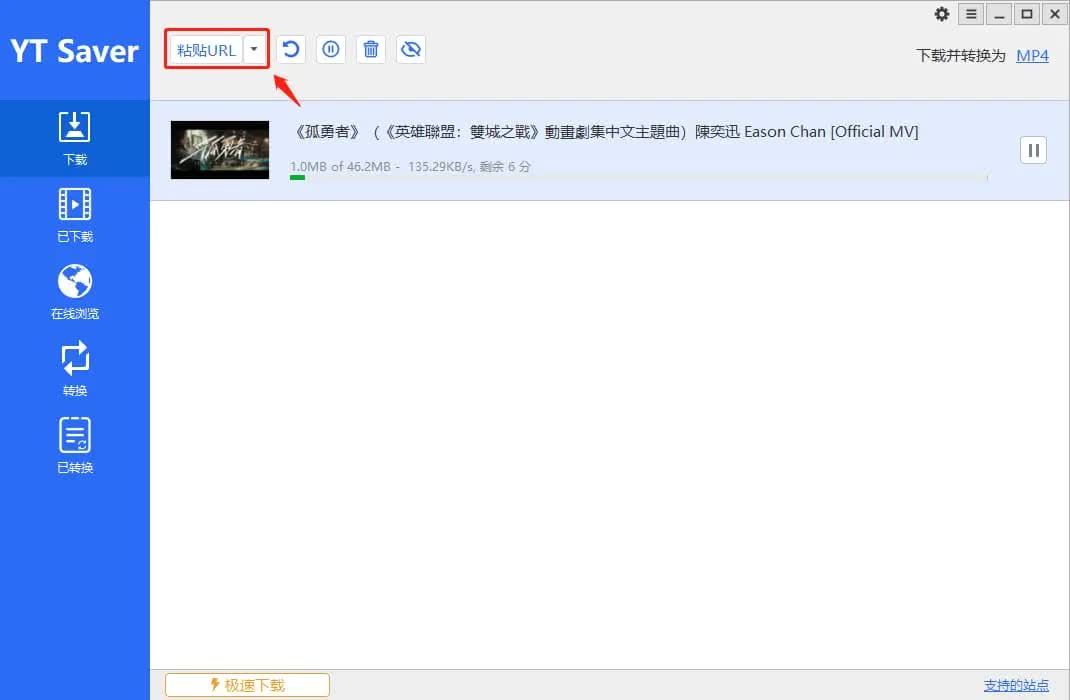Open the MP4 output format selector

[1032, 56]
